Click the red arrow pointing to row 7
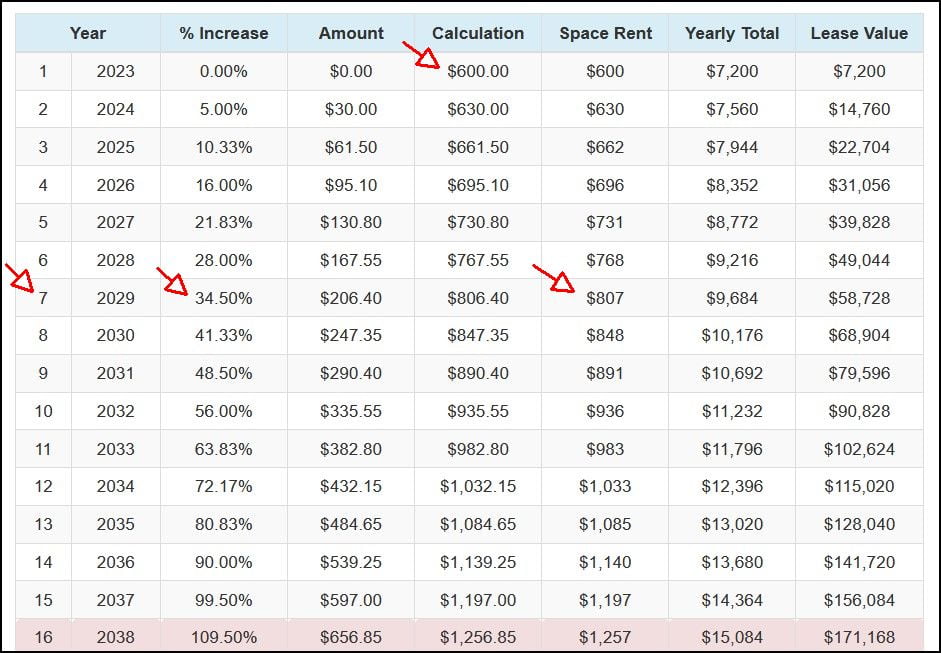Viewport: 941px width, 653px height. (x=19, y=277)
